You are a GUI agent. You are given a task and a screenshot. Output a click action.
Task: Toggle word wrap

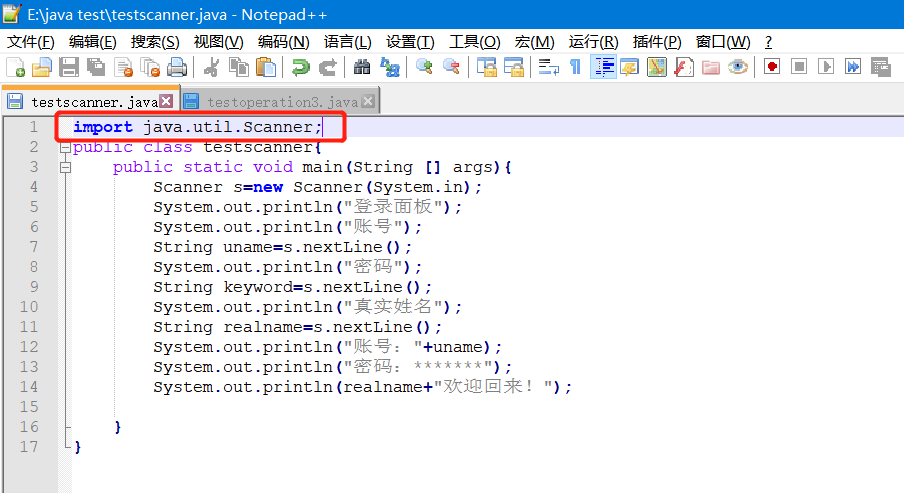[x=548, y=67]
